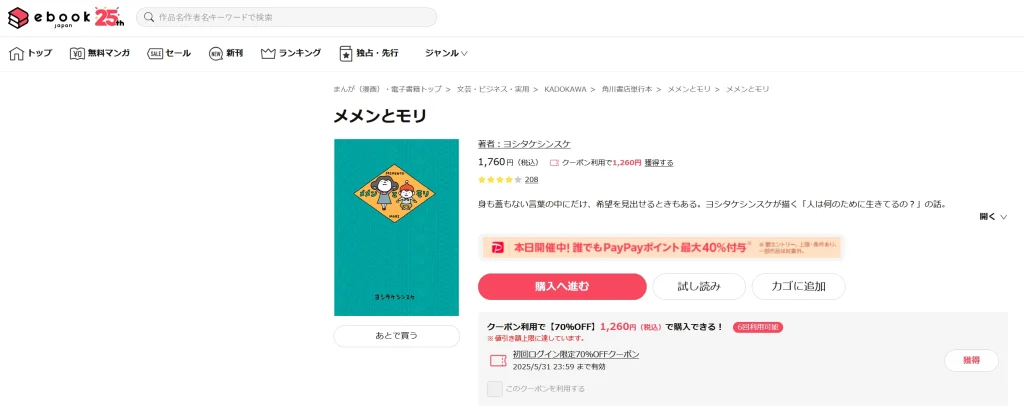The height and width of the screenshot is (417, 1024).
Task: Go to KADOKAWA breadcrumb
Action: click(565, 89)
